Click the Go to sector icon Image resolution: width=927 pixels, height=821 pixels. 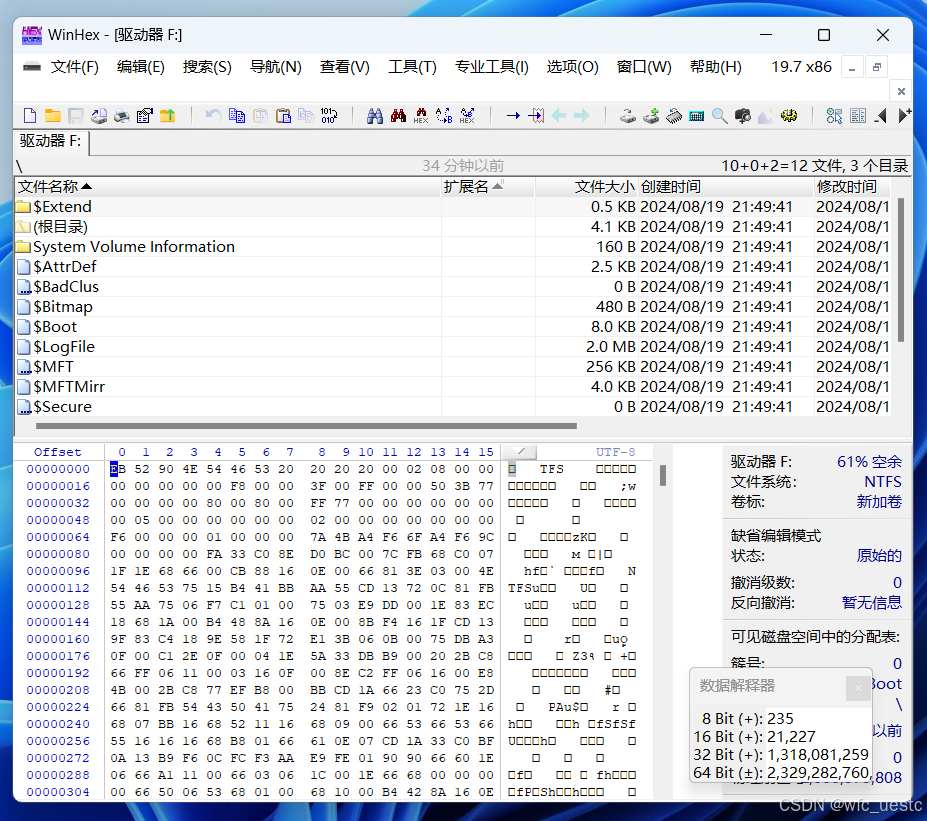click(x=536, y=116)
